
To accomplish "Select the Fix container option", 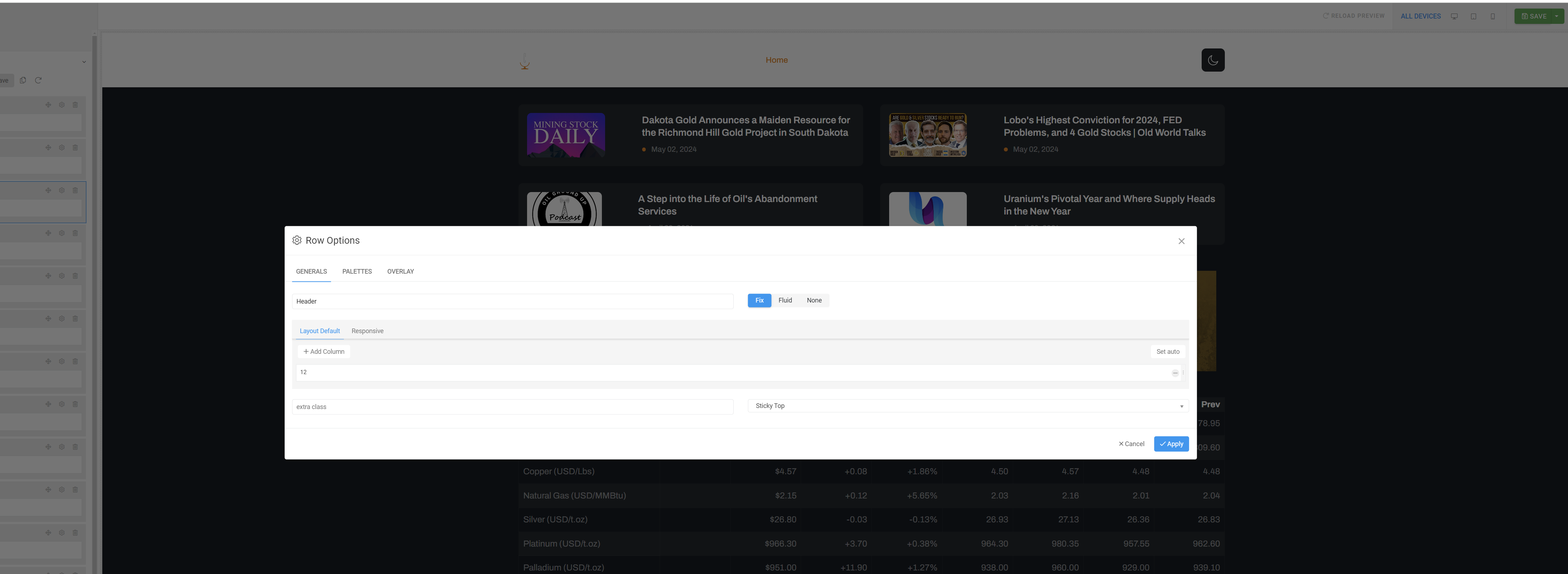I will pos(759,301).
